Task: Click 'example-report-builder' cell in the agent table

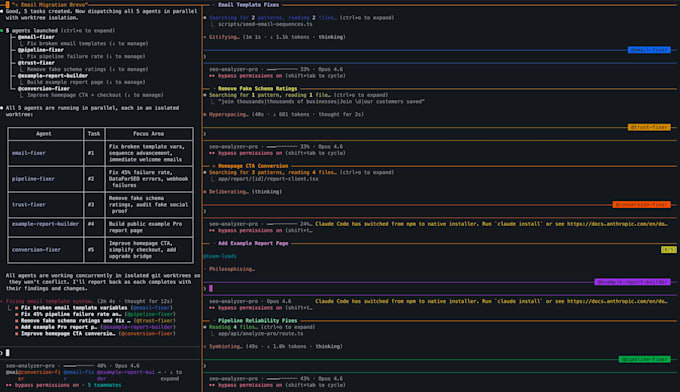Action: [x=45, y=224]
